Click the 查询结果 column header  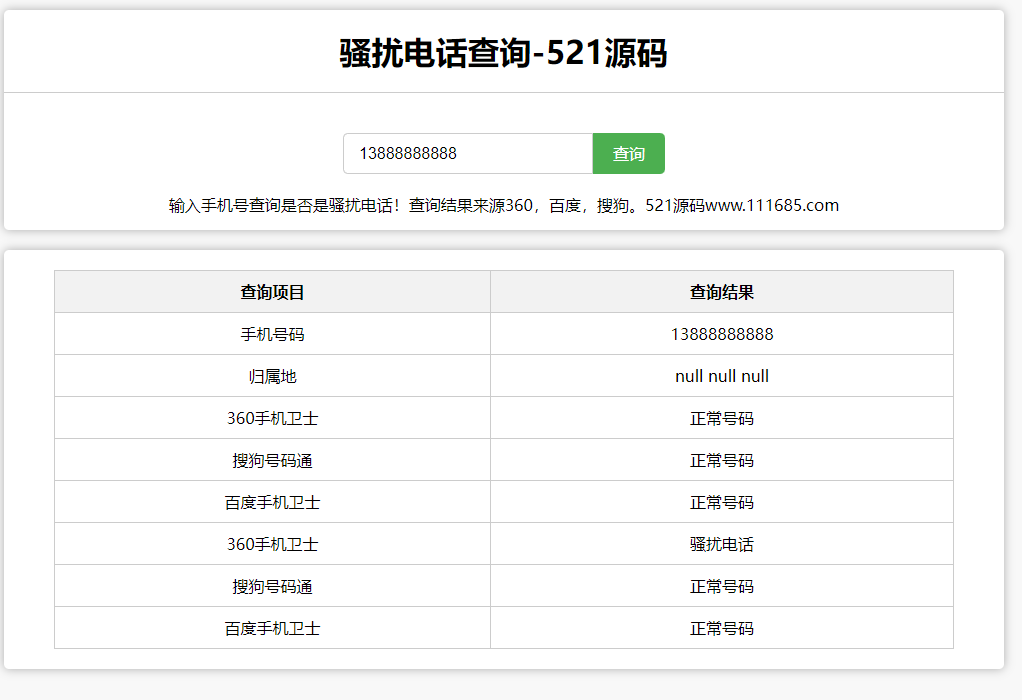point(722,292)
